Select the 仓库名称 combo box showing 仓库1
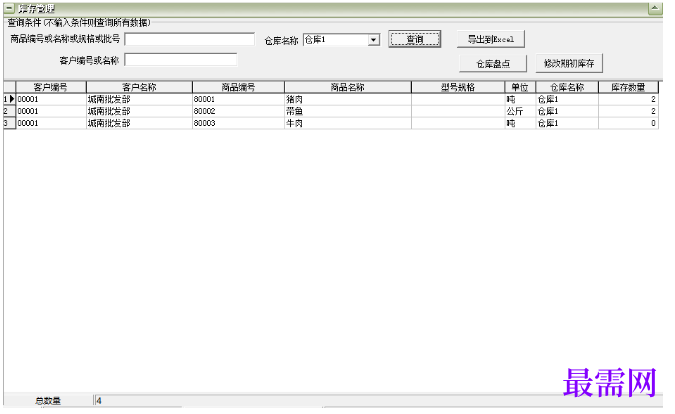Image resolution: width=675 pixels, height=414 pixels. pyautogui.click(x=341, y=40)
